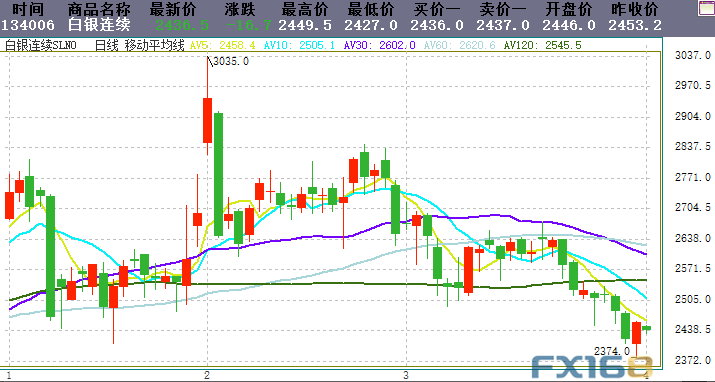
Task: Click the AV60 legend value 2620.6
Action: click(x=477, y=45)
